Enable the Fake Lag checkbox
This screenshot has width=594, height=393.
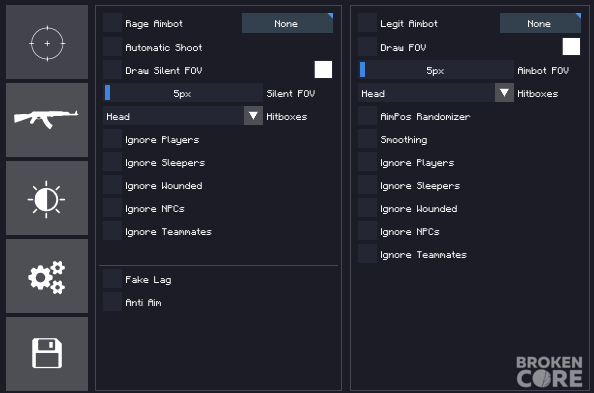click(x=113, y=279)
